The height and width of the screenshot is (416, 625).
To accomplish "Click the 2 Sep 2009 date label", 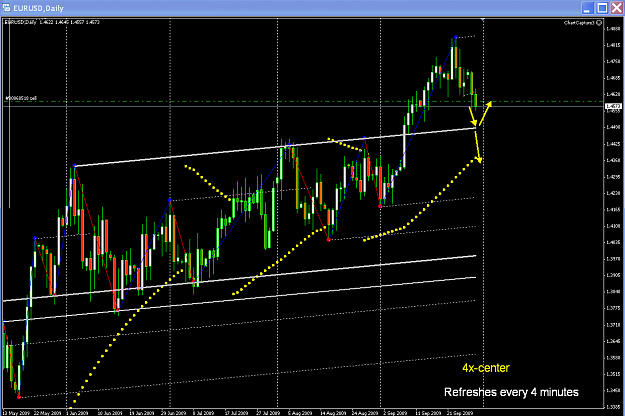I will (395, 413).
